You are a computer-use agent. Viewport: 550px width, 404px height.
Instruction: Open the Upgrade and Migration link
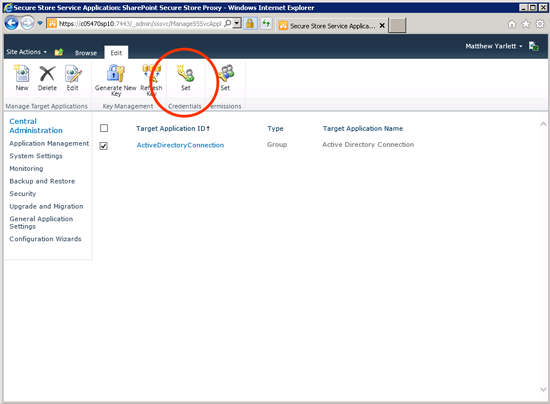46,206
